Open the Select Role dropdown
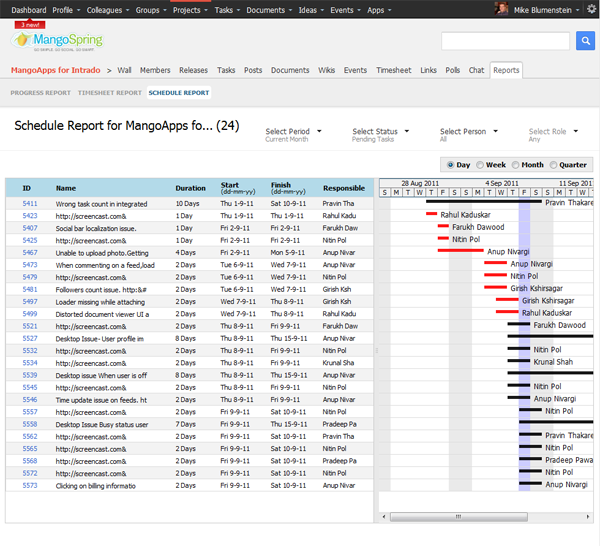Viewport: 600px width, 546px height. click(553, 131)
